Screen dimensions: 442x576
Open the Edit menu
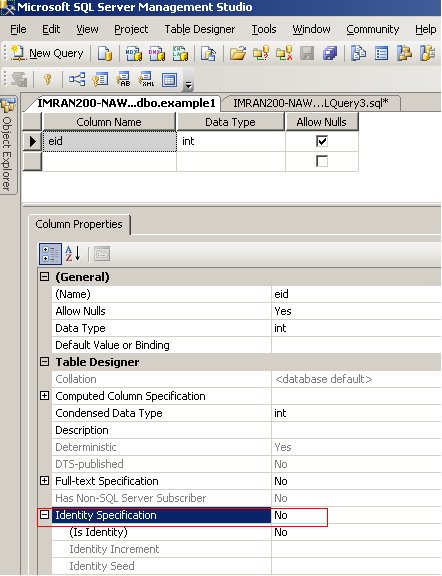pos(51,29)
